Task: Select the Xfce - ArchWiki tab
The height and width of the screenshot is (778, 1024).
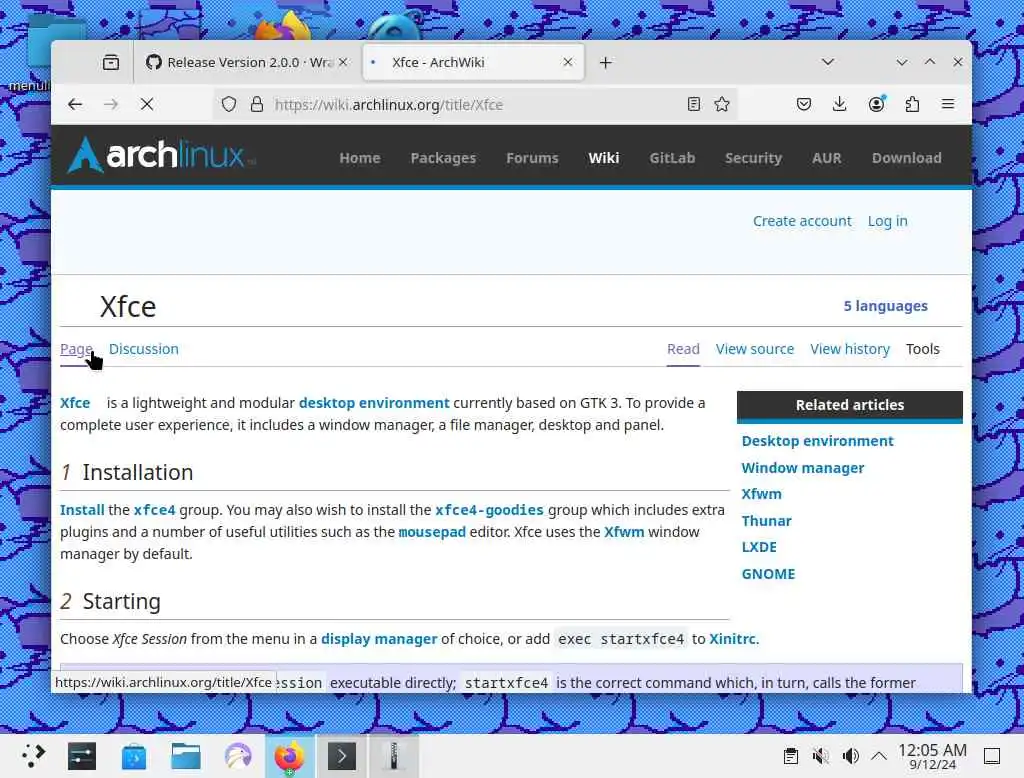Action: click(x=473, y=62)
